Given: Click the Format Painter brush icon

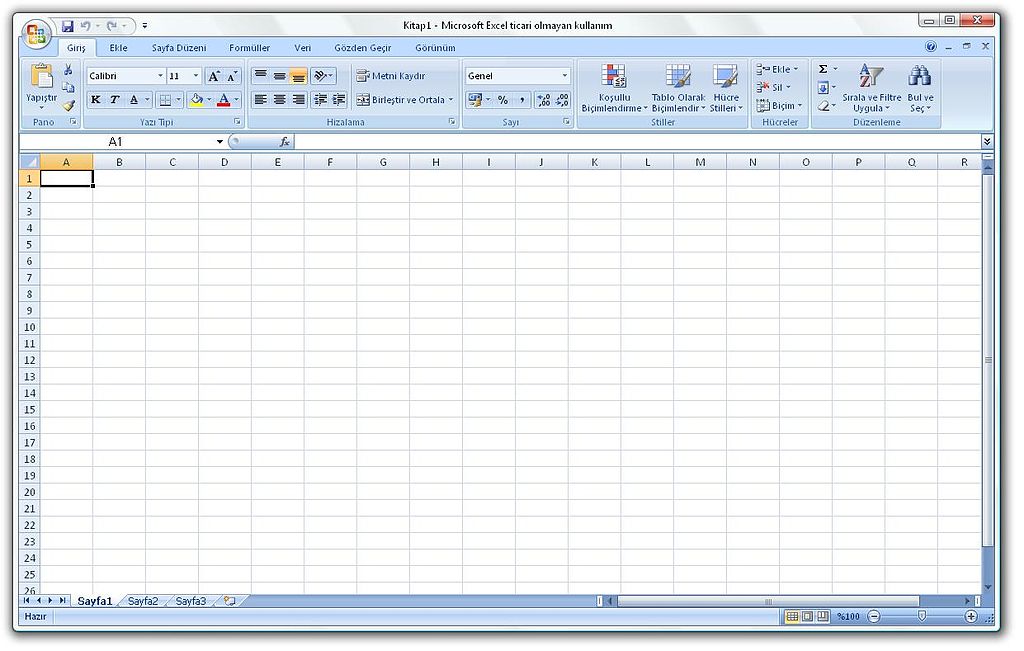Looking at the screenshot, I should pyautogui.click(x=69, y=104).
